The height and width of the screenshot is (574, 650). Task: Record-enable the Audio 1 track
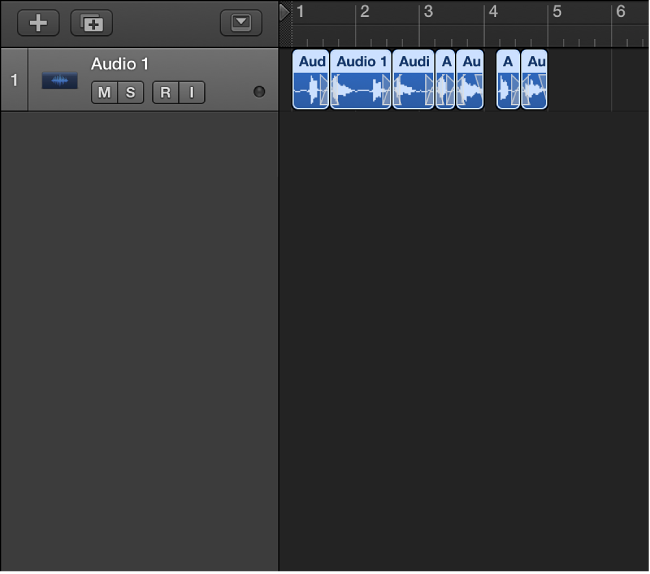(165, 93)
